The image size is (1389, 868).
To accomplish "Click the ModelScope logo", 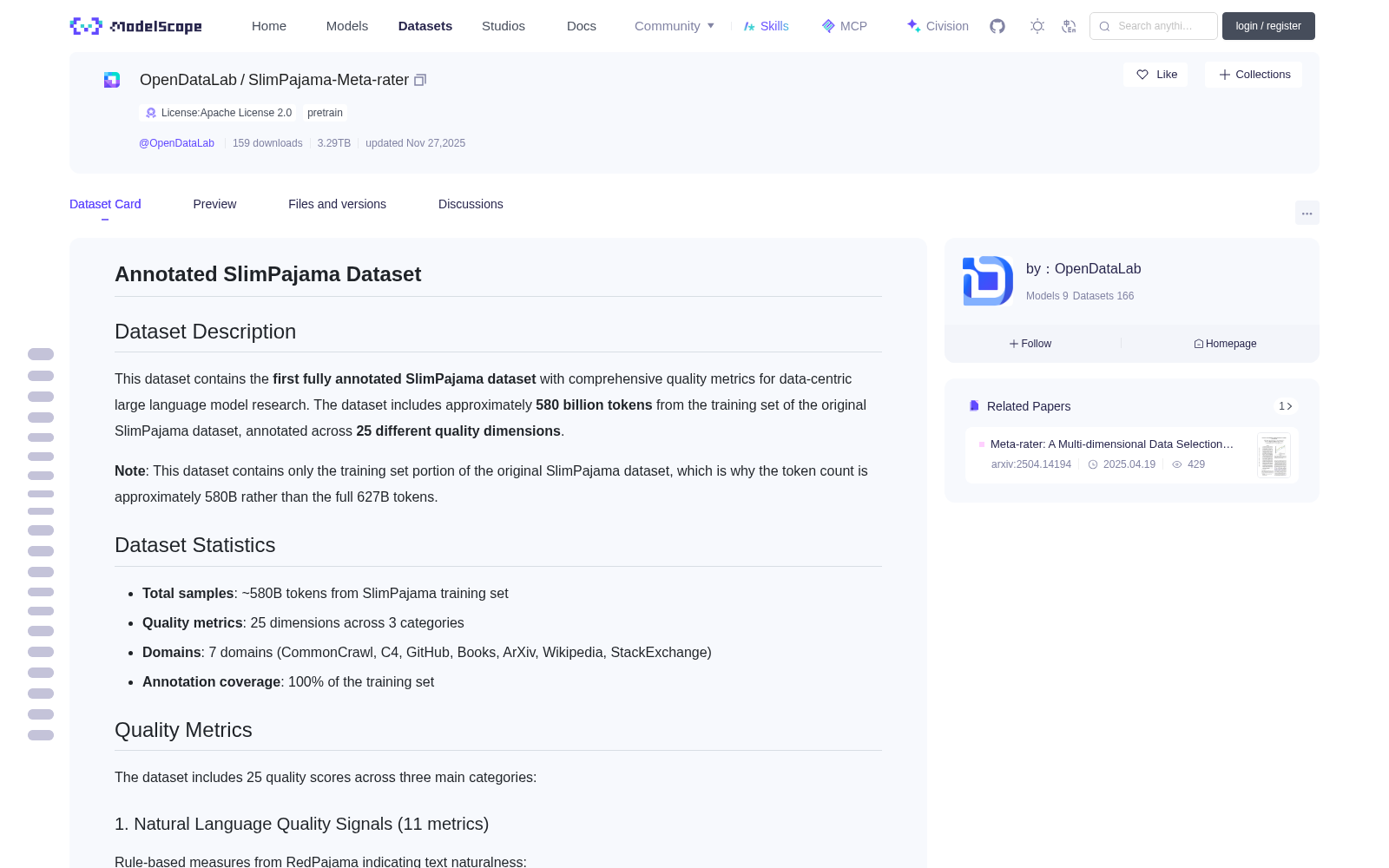I will click(x=136, y=26).
